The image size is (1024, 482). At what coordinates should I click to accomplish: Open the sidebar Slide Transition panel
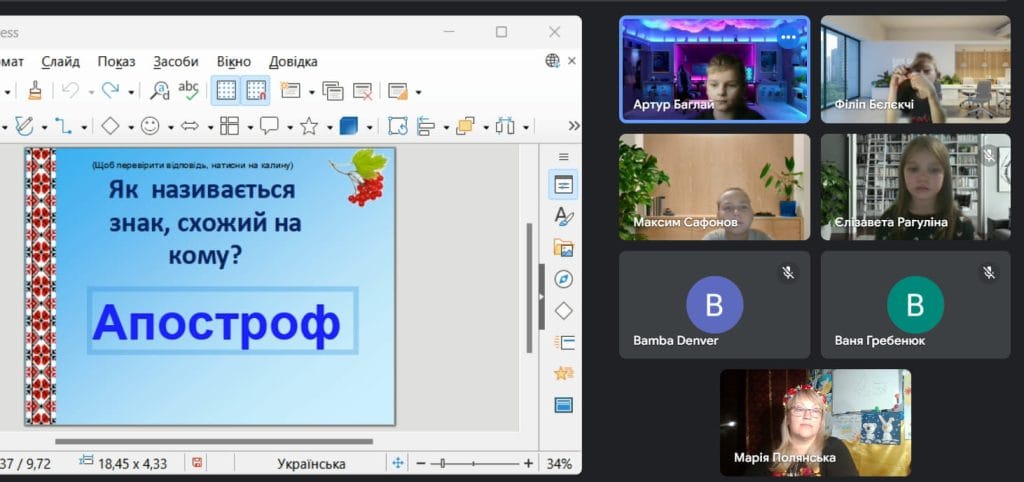tap(564, 342)
